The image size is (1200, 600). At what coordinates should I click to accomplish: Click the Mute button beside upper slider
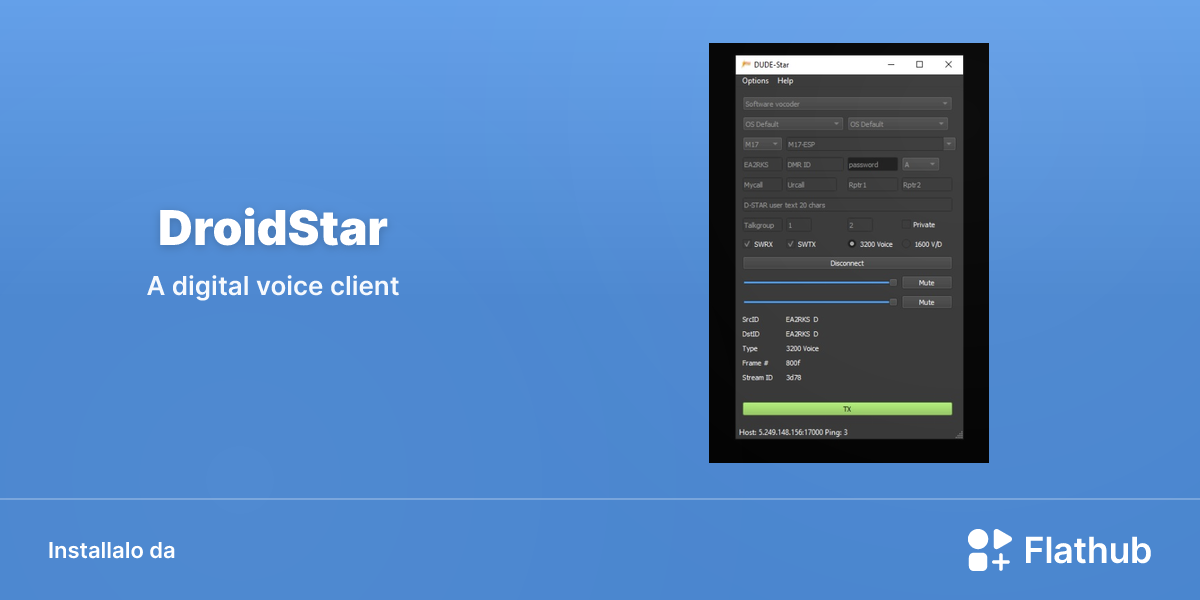click(927, 282)
